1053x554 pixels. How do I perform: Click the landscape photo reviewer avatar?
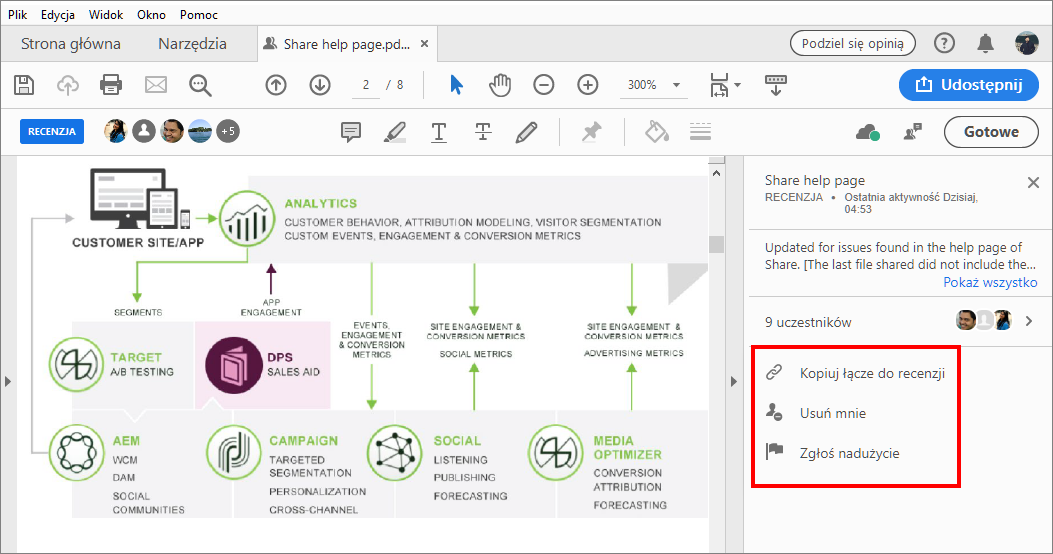pyautogui.click(x=200, y=132)
